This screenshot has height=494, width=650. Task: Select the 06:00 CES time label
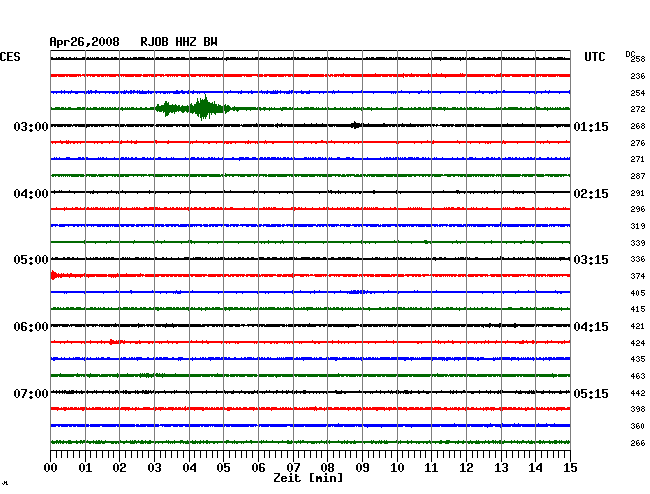click(x=31, y=327)
